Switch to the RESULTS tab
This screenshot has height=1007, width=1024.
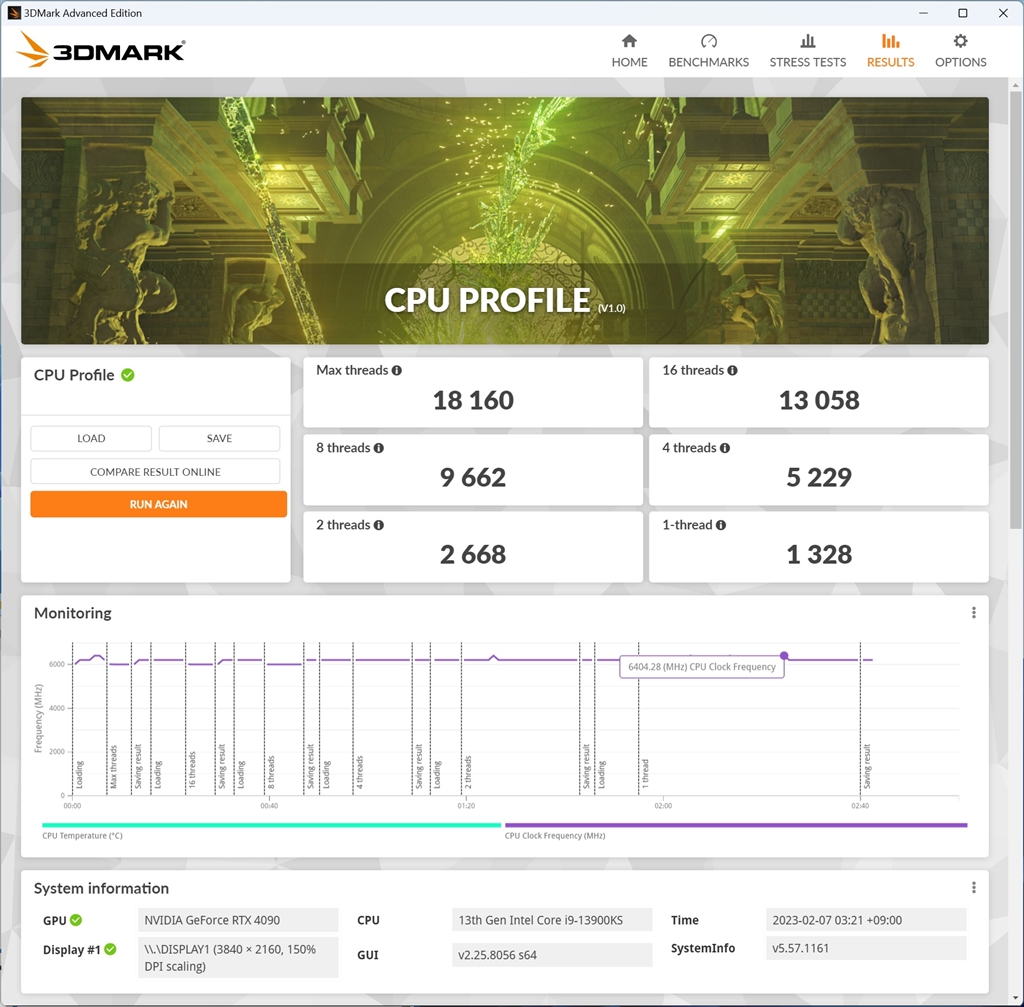tap(889, 45)
